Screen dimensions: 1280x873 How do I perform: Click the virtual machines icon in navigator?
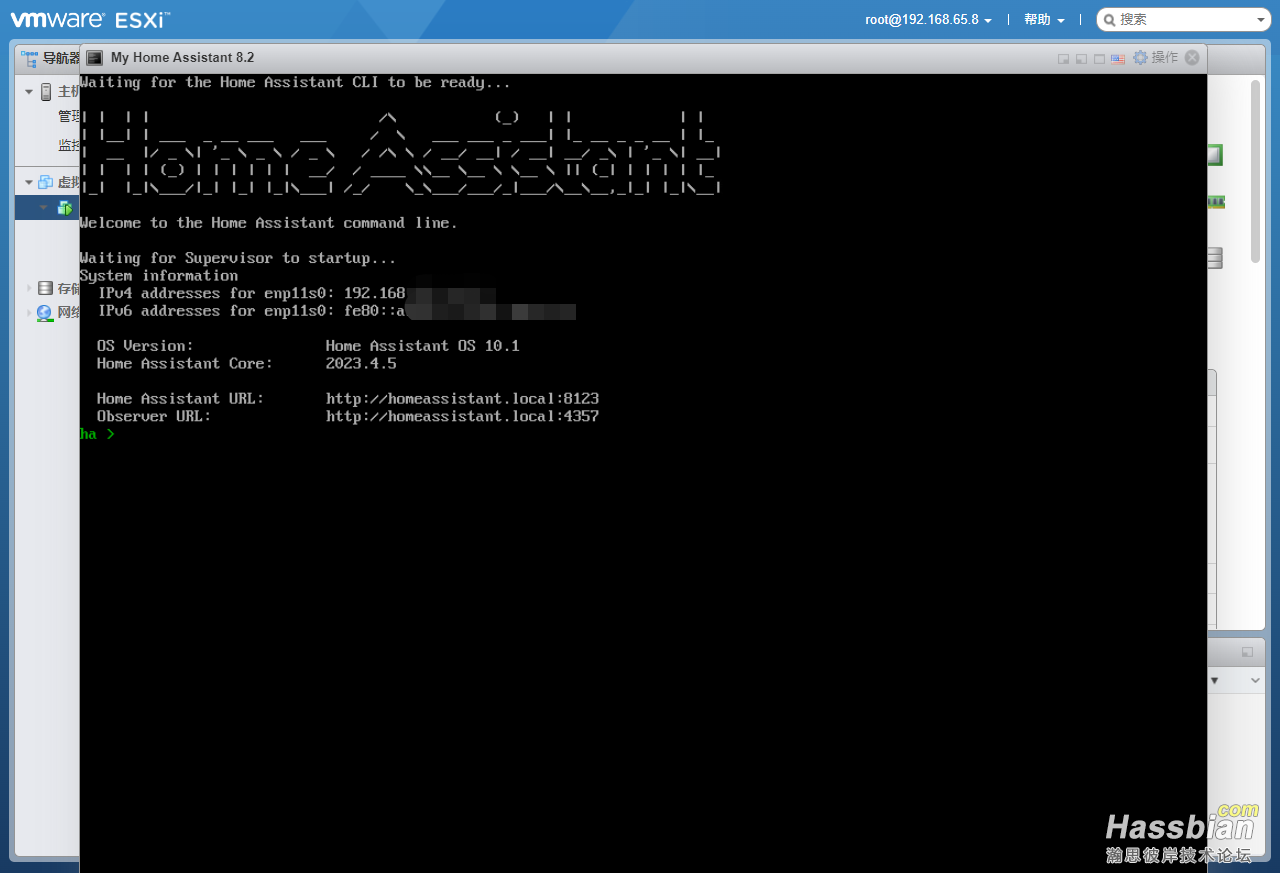[x=45, y=182]
